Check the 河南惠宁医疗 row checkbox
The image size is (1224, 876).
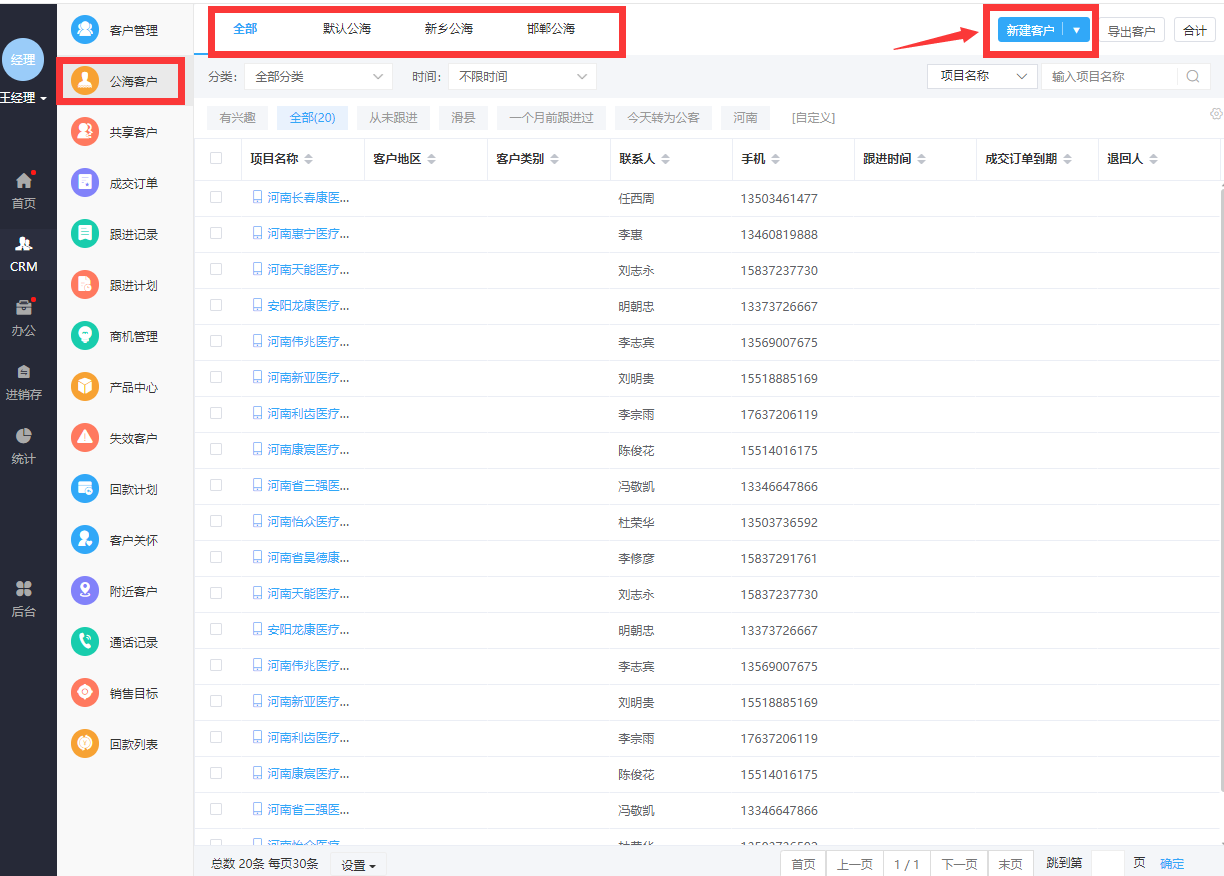pyautogui.click(x=216, y=233)
